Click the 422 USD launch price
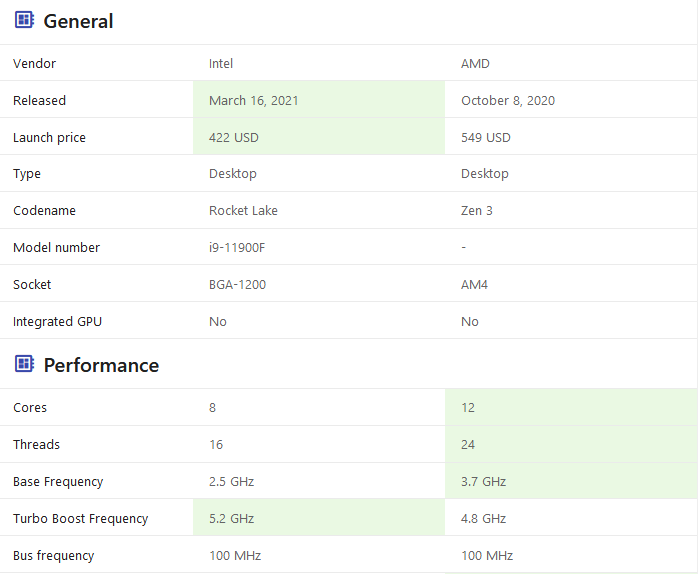Viewport: 698px width, 574px height. pyautogui.click(x=233, y=138)
